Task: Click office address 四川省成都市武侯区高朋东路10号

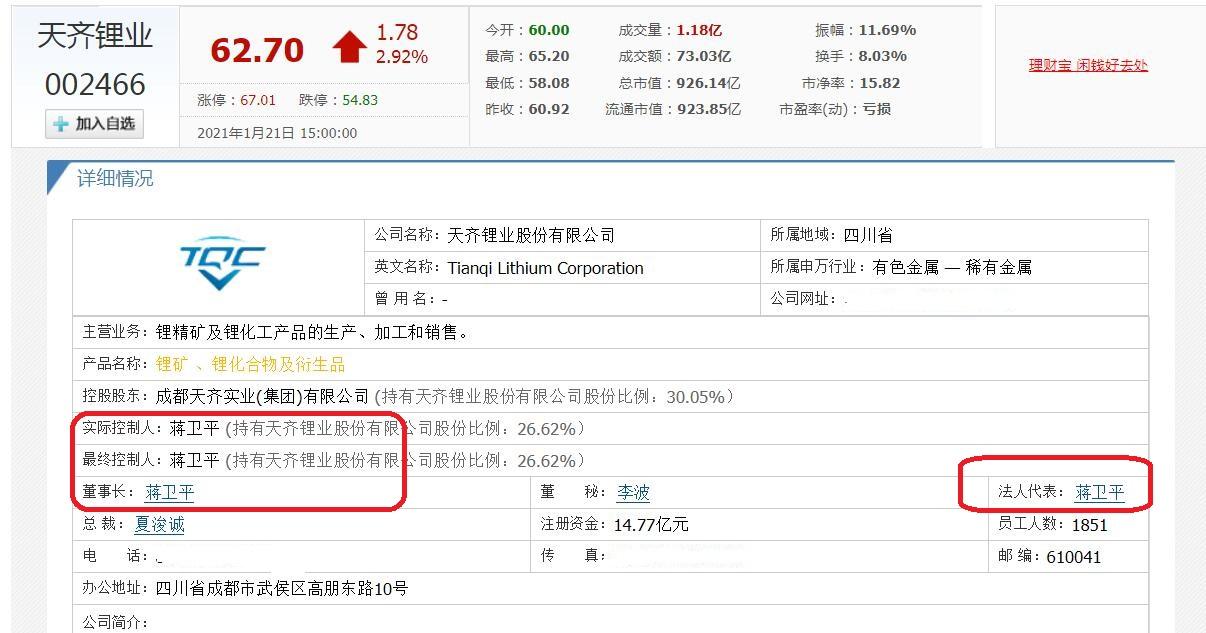Action: coord(282,588)
